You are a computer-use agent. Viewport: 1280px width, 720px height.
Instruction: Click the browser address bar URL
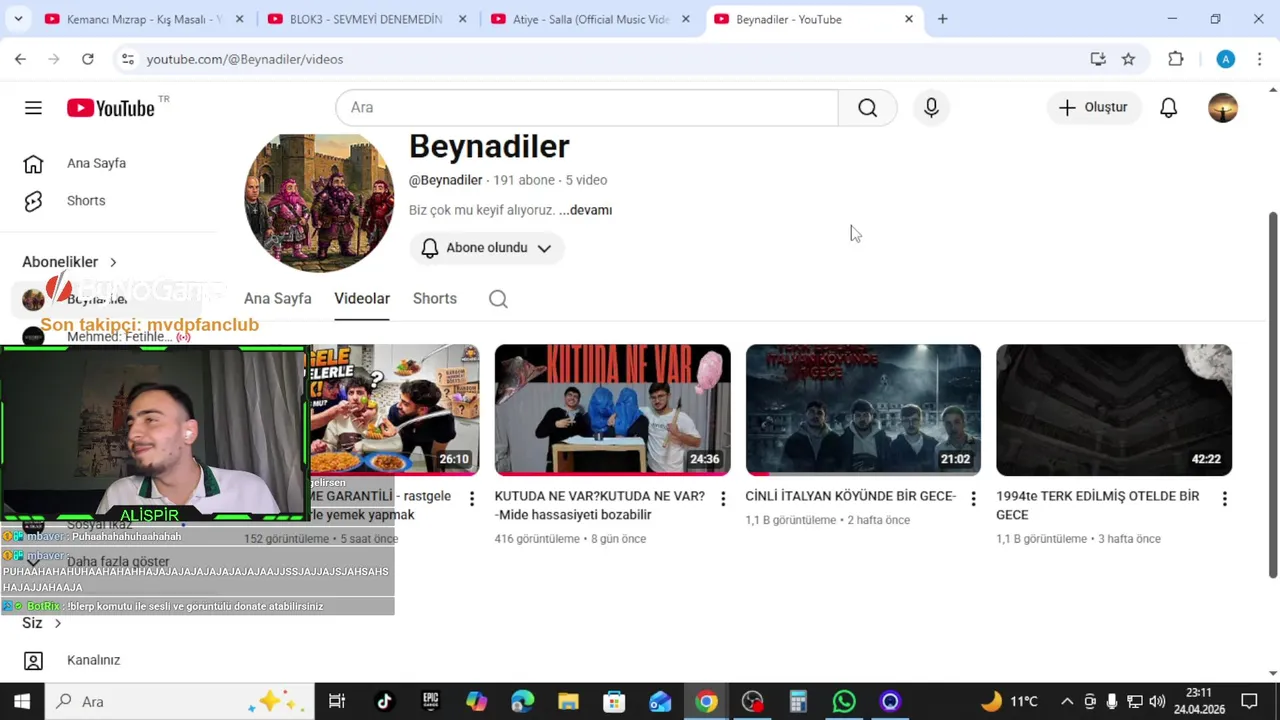[x=245, y=59]
